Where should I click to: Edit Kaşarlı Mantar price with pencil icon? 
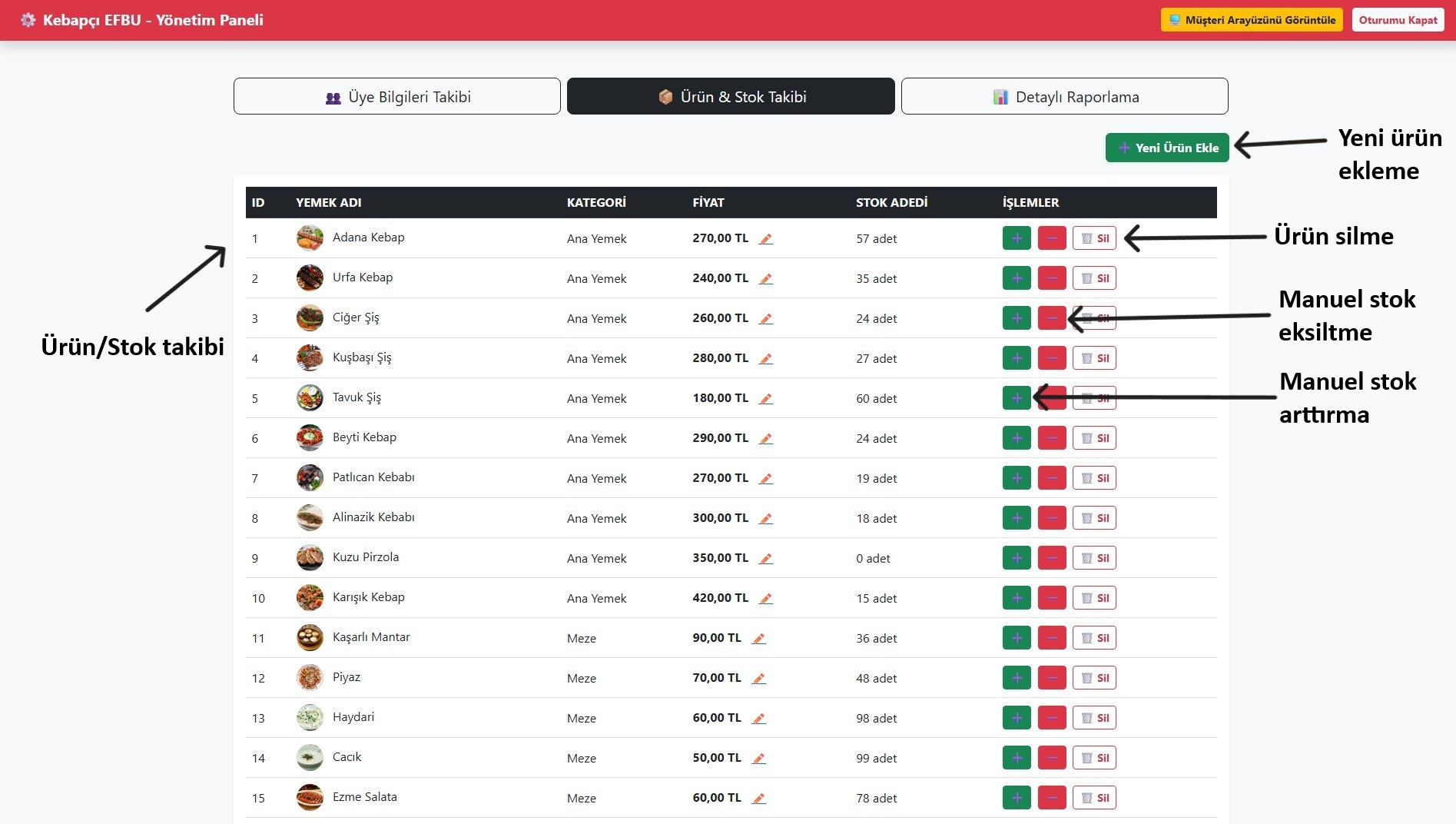(758, 638)
